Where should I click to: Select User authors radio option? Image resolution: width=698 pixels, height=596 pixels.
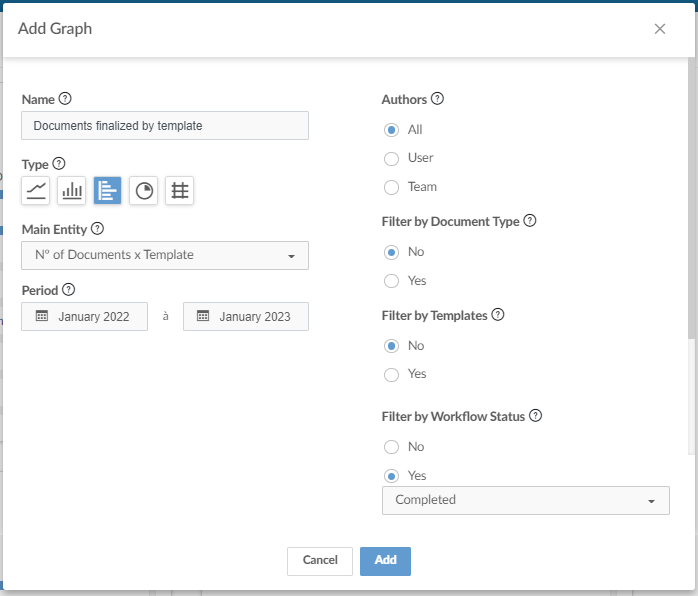(x=391, y=158)
